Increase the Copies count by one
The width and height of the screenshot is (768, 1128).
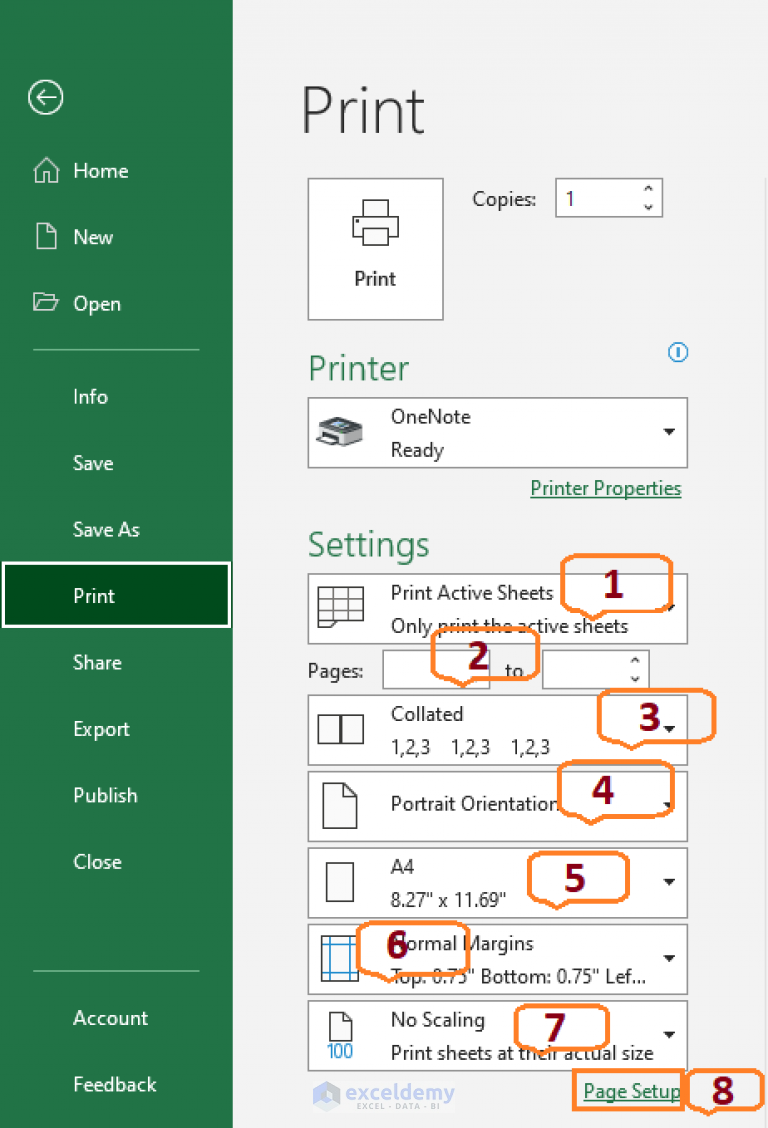click(x=648, y=188)
